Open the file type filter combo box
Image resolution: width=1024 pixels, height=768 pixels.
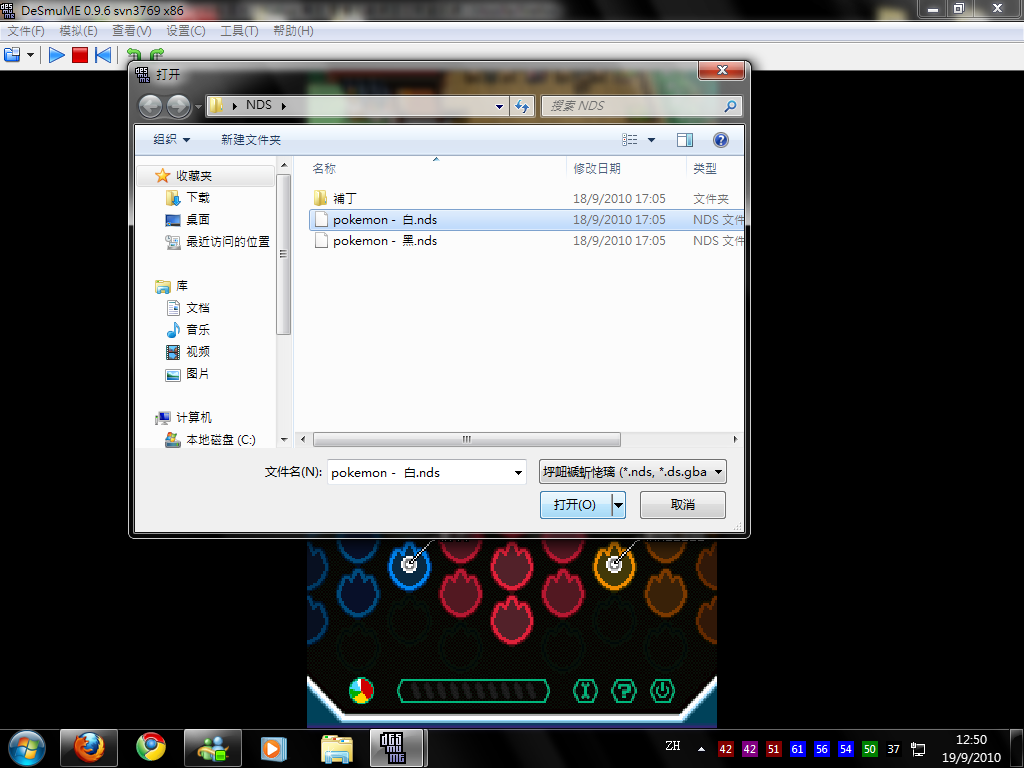[632, 472]
